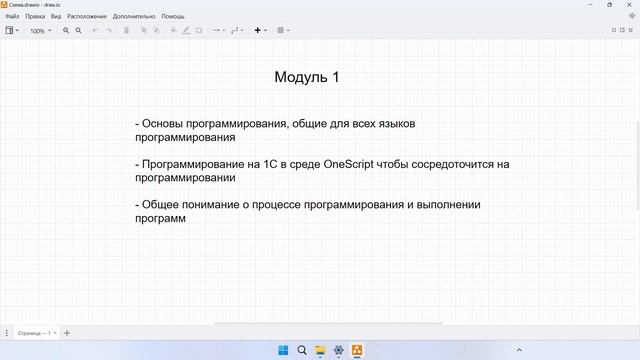Open the view panels toggle icon
640x360 pixels.
click(9, 30)
